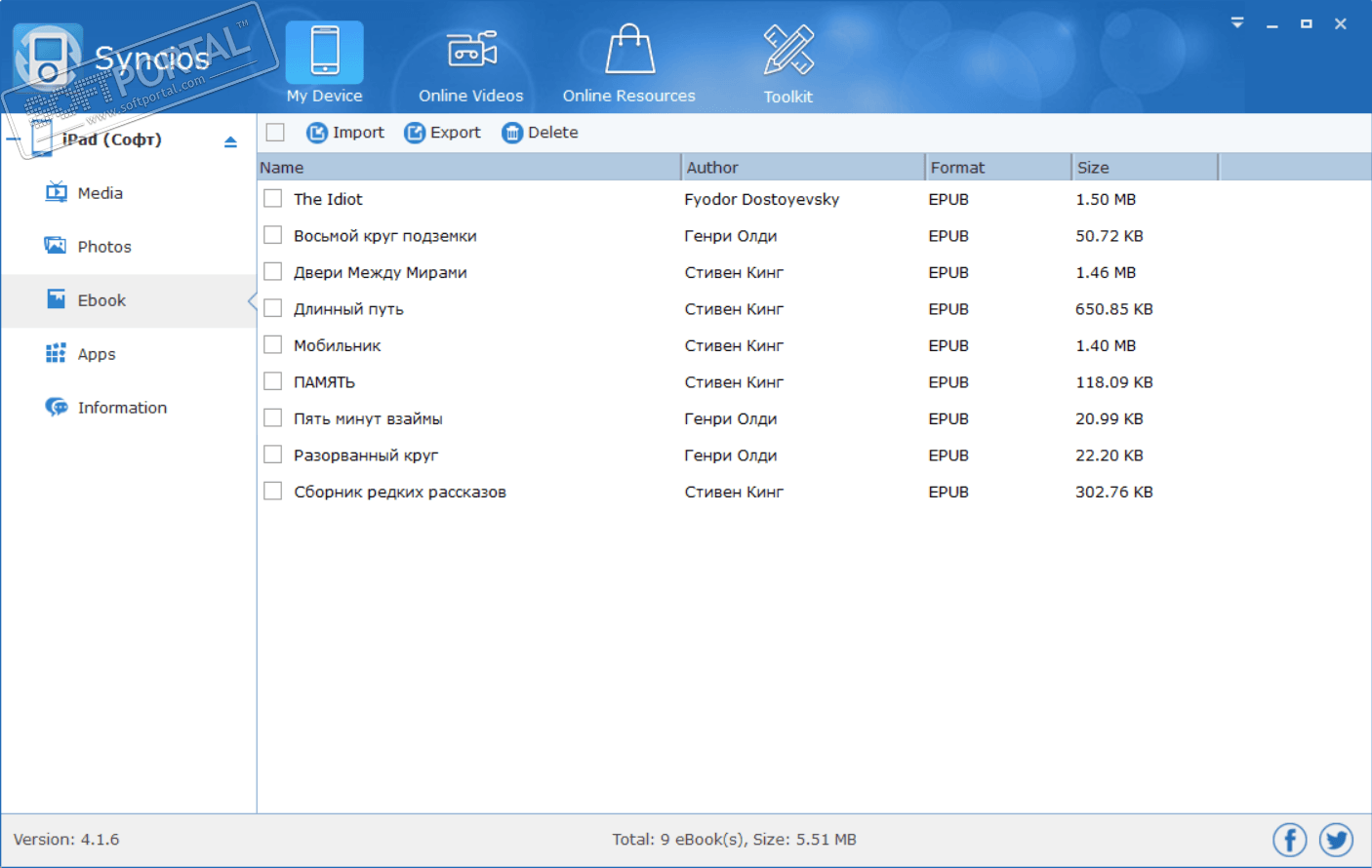Open Online Resources shopping bag icon

tap(629, 49)
